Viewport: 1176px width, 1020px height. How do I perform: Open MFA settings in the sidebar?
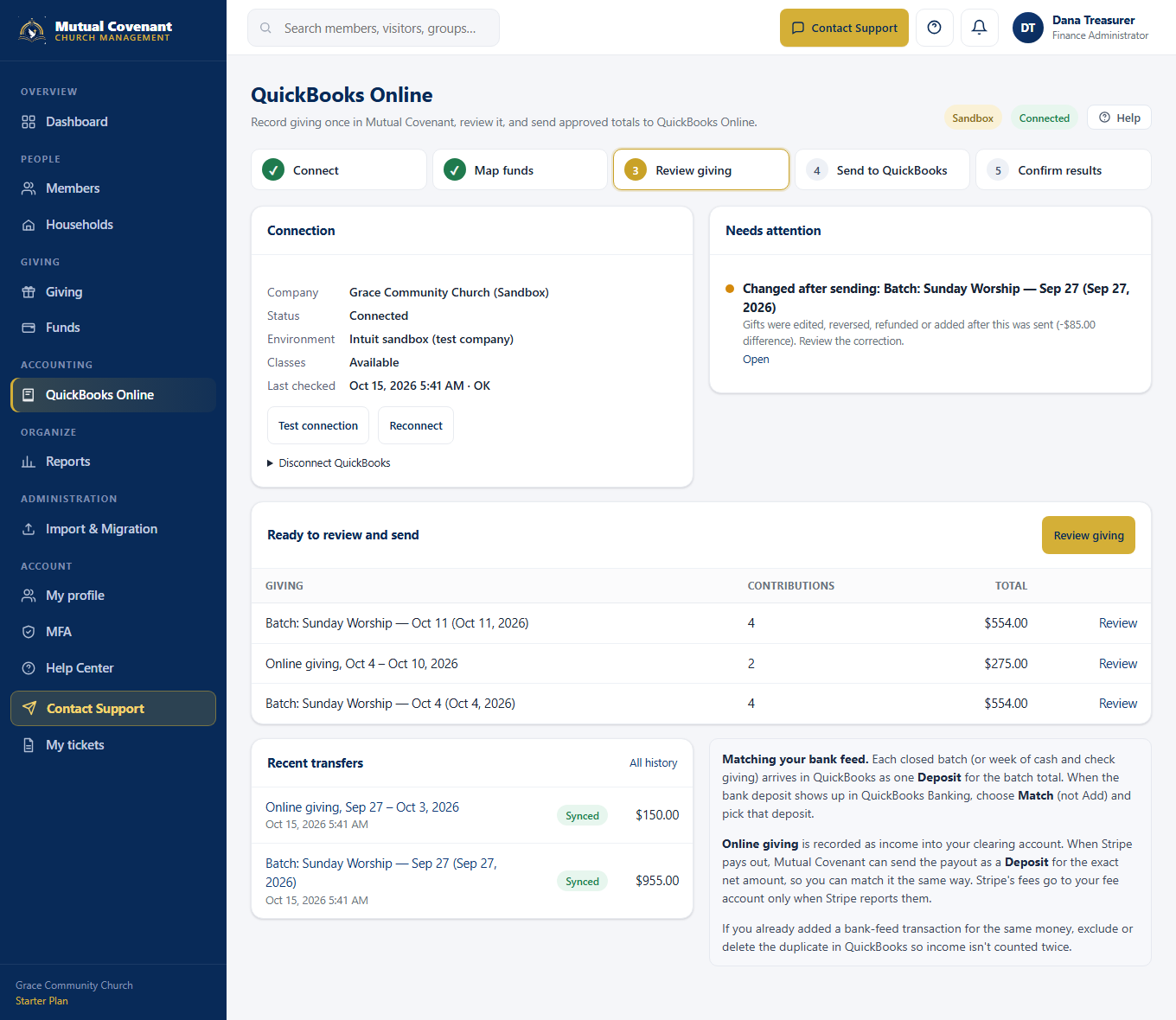click(x=113, y=632)
